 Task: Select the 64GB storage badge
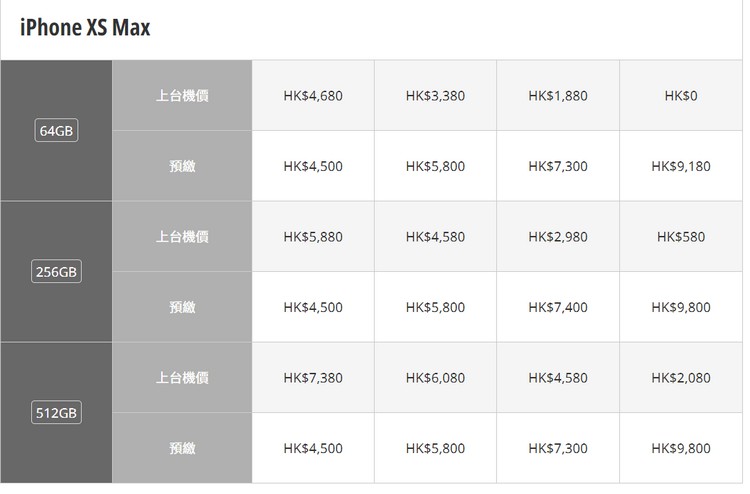56,131
